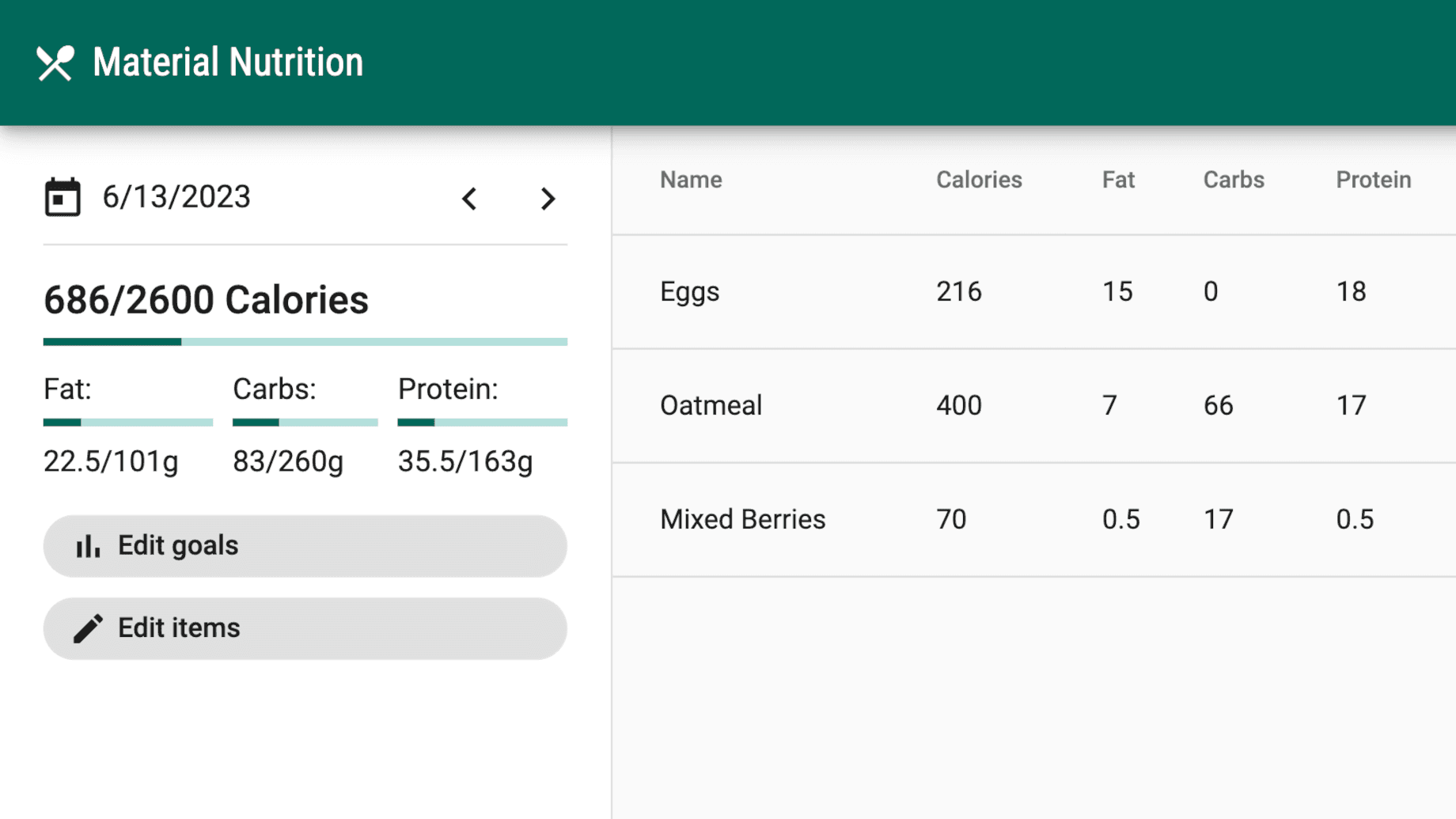Click the main calories progress bar
This screenshot has height=819, width=1456.
pyautogui.click(x=305, y=341)
